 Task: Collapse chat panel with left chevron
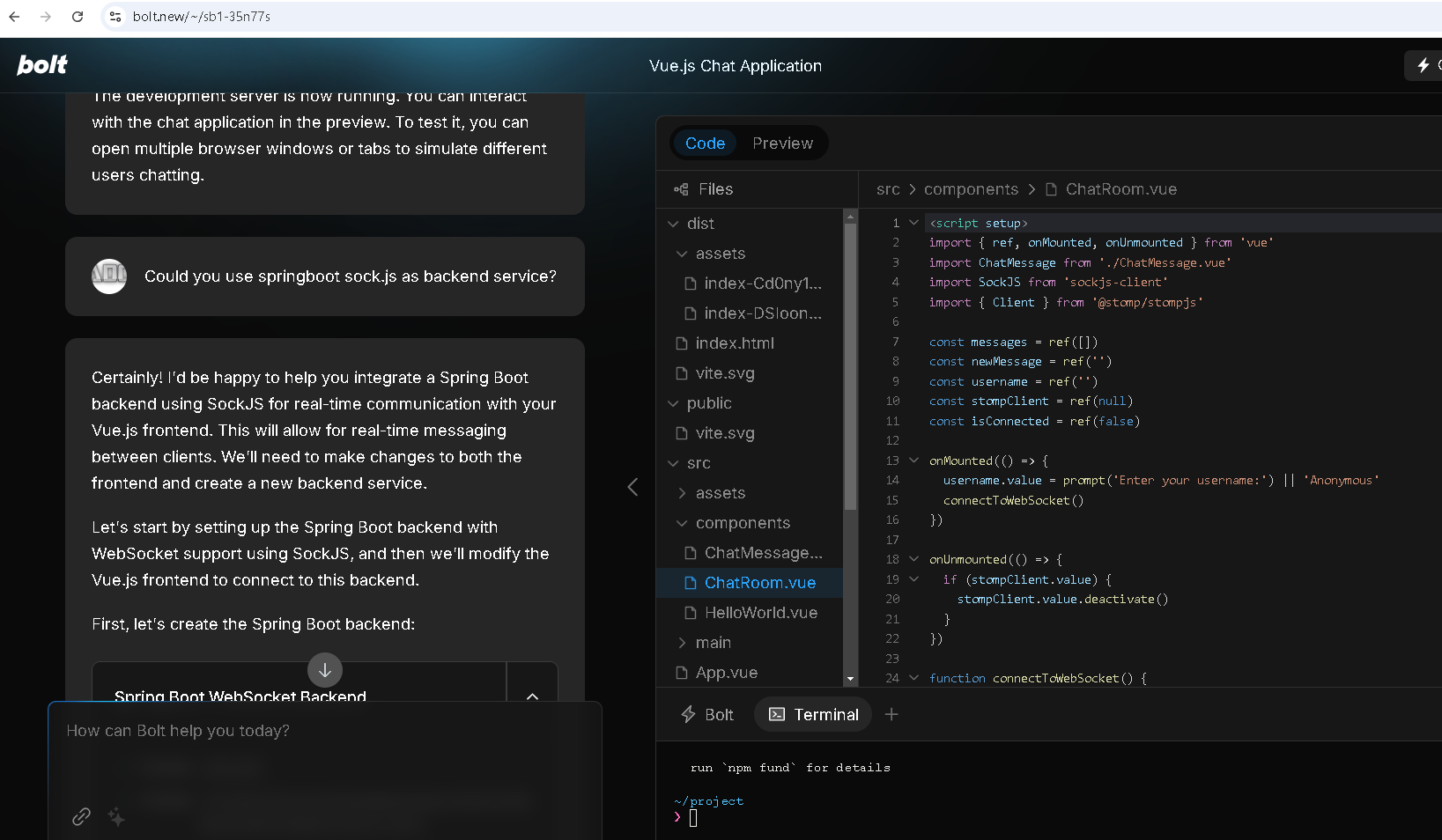632,487
